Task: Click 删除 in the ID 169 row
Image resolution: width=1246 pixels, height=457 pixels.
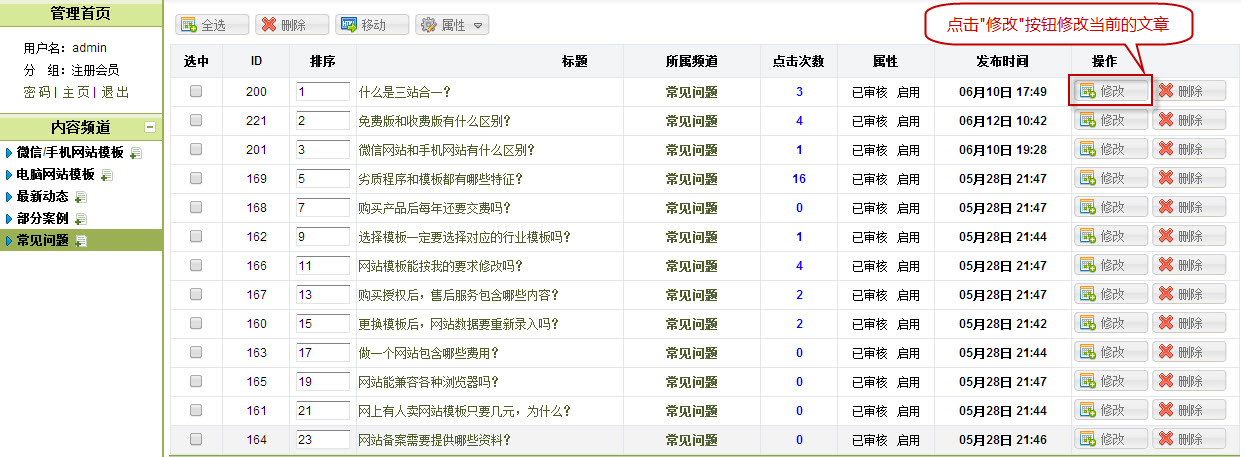Action: (x=1189, y=178)
